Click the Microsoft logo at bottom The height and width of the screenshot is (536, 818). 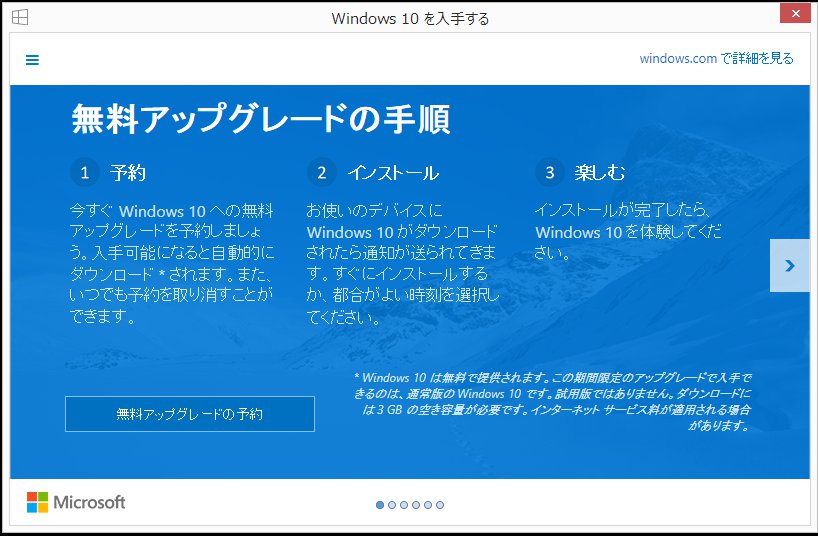coord(76,502)
